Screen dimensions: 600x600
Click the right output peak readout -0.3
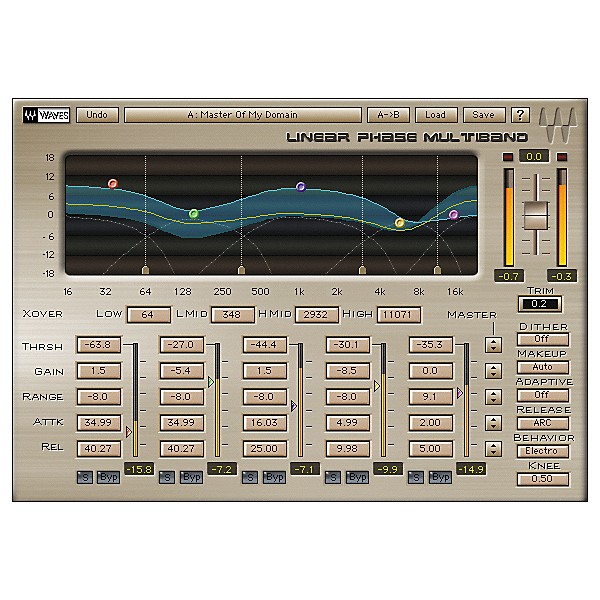pyautogui.click(x=562, y=276)
